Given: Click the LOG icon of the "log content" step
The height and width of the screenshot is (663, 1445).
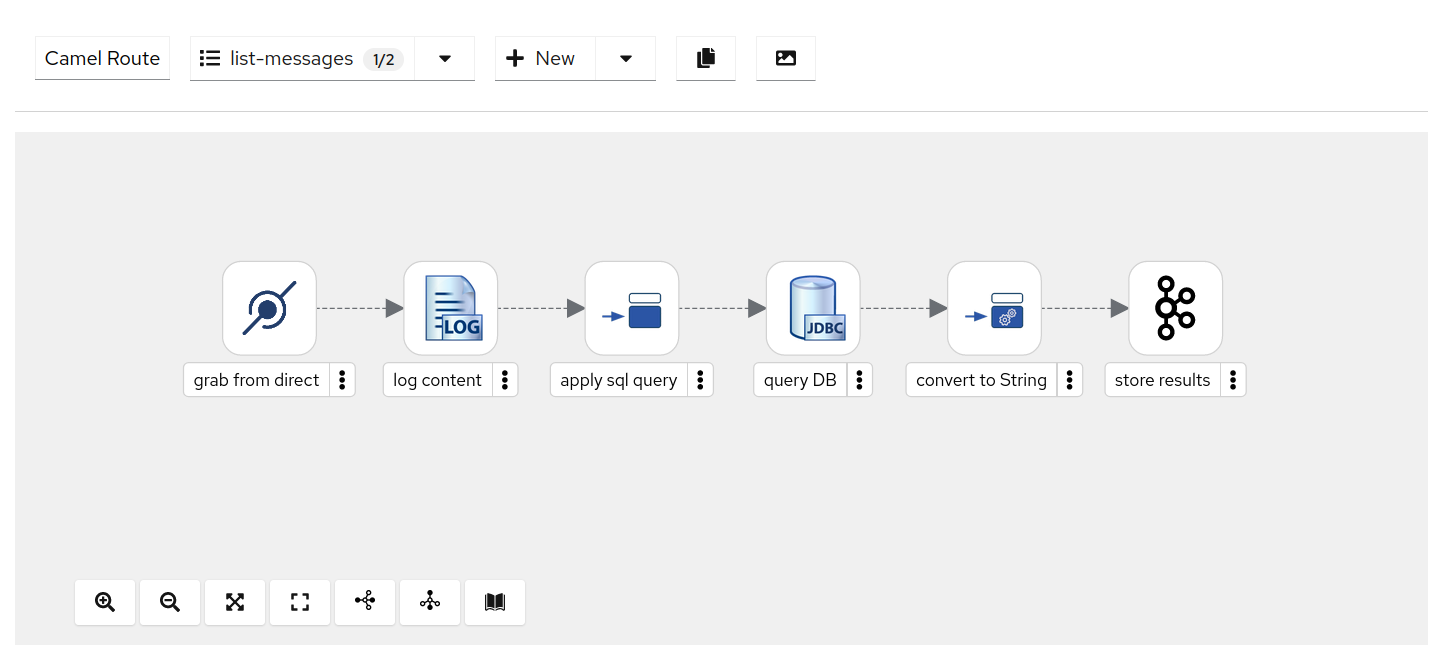Looking at the screenshot, I should [450, 308].
